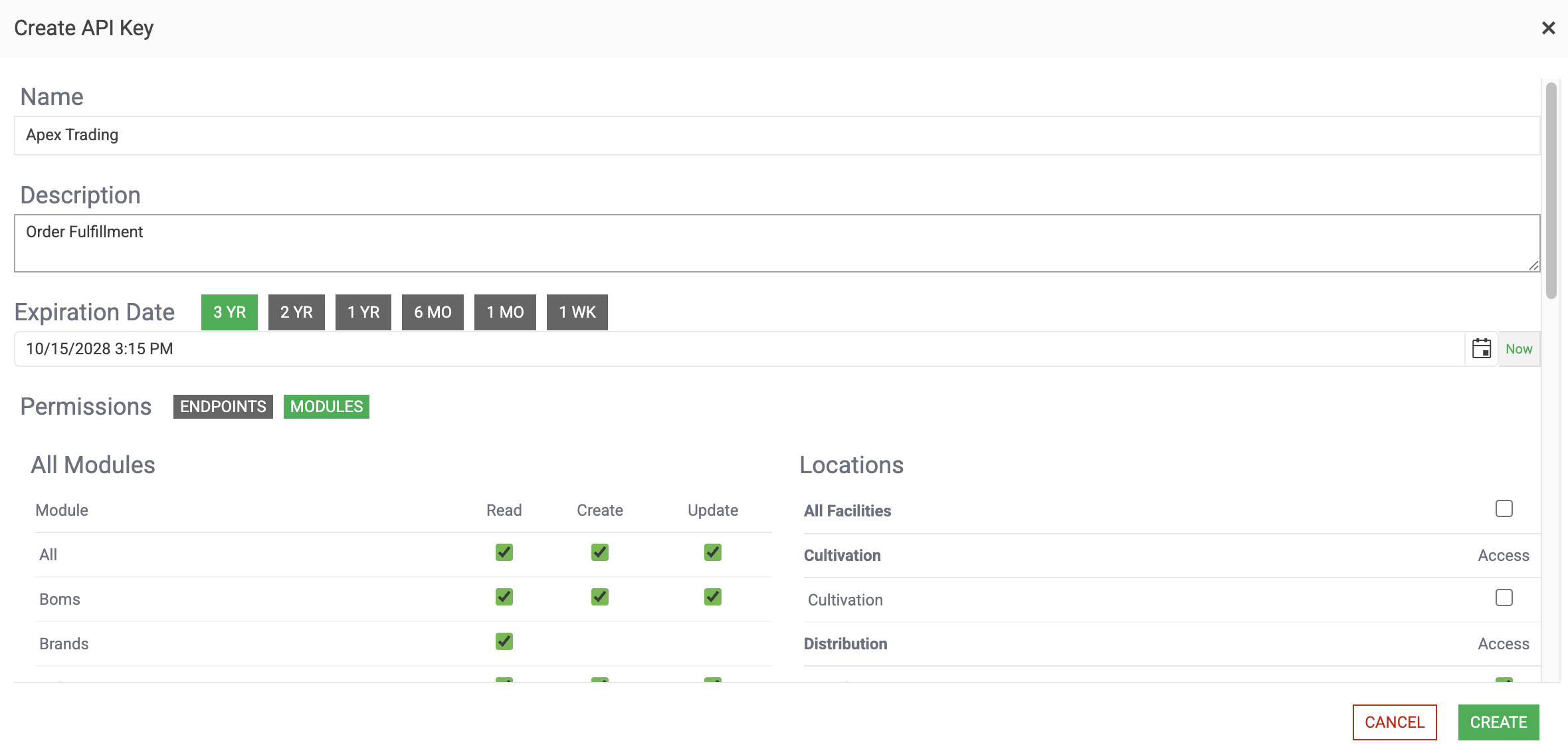Viewport: 1568px width, 755px height.
Task: Toggle Update permission for All modules
Action: 713,552
